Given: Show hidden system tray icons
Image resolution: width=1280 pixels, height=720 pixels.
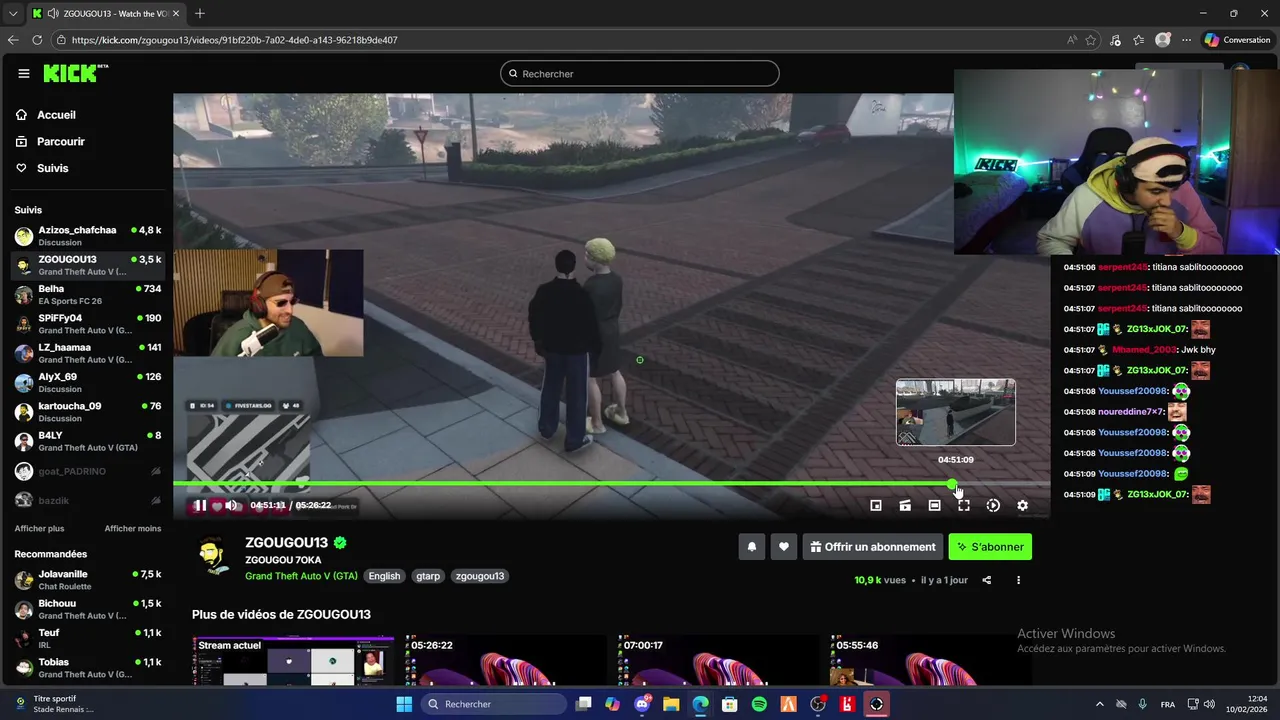Looking at the screenshot, I should click(x=1099, y=704).
